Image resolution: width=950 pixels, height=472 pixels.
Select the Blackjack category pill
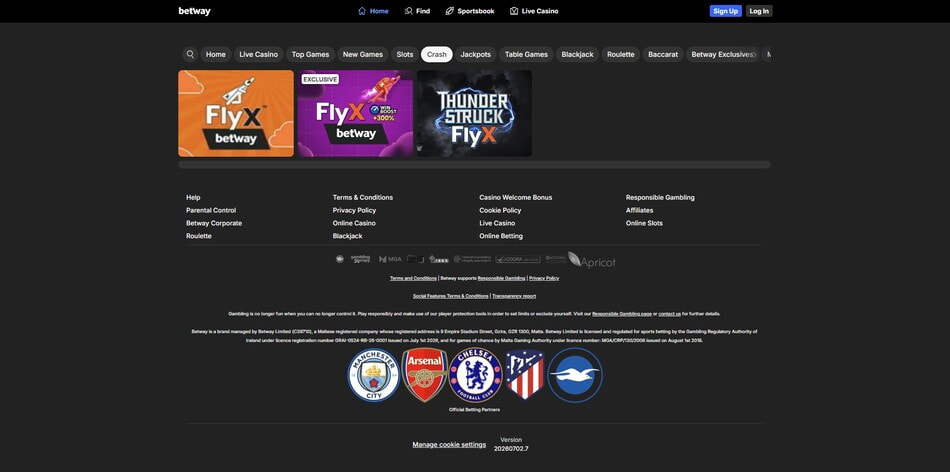[x=577, y=55]
